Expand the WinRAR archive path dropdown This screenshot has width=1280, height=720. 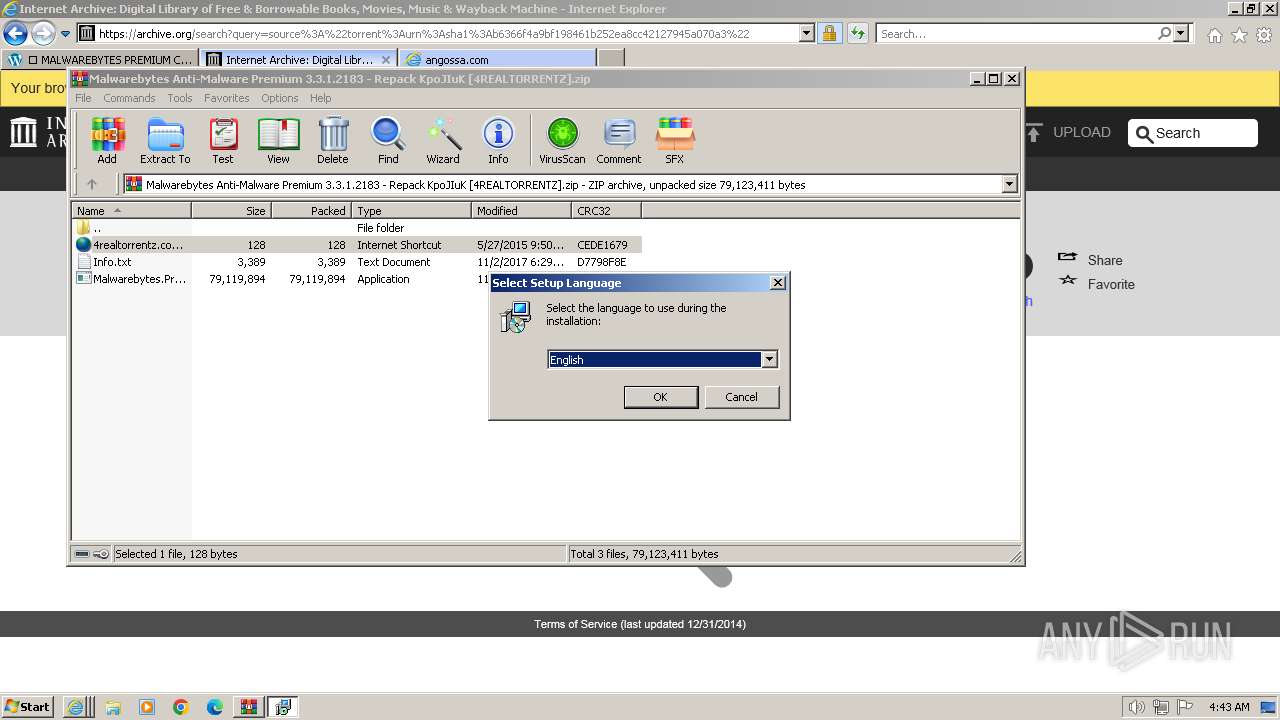[x=1009, y=184]
